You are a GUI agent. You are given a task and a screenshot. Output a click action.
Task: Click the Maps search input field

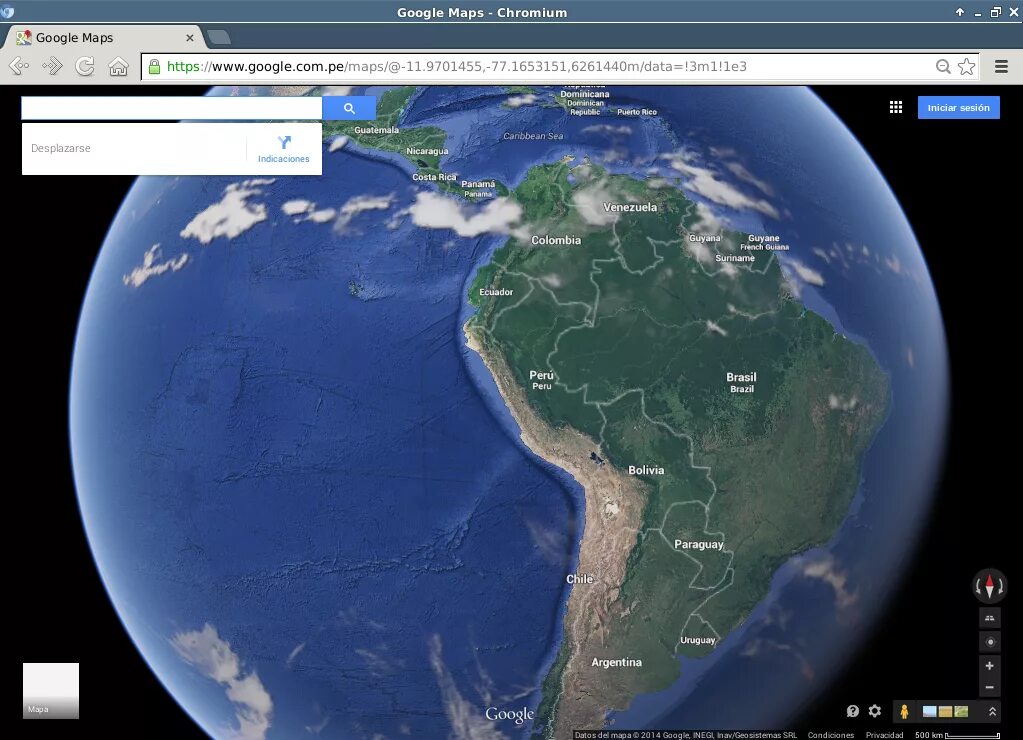[172, 108]
